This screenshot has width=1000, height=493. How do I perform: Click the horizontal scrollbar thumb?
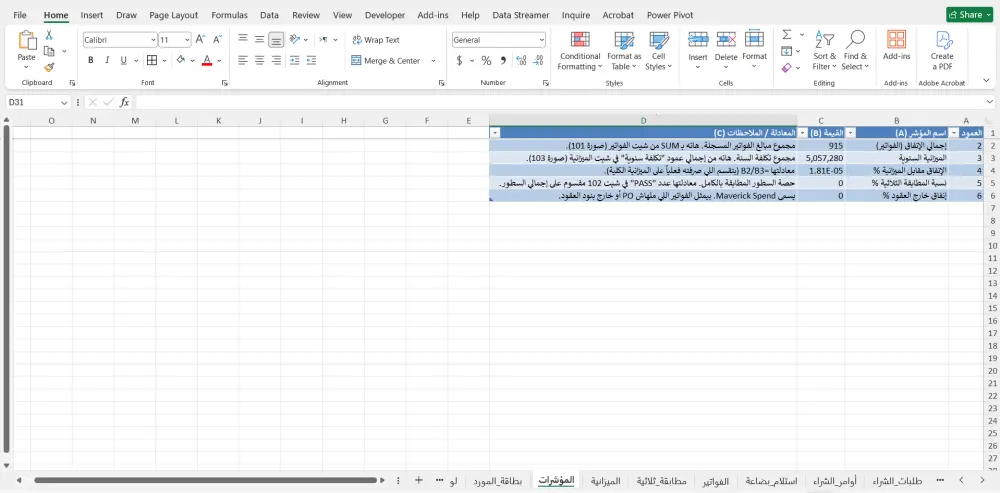pos(206,480)
